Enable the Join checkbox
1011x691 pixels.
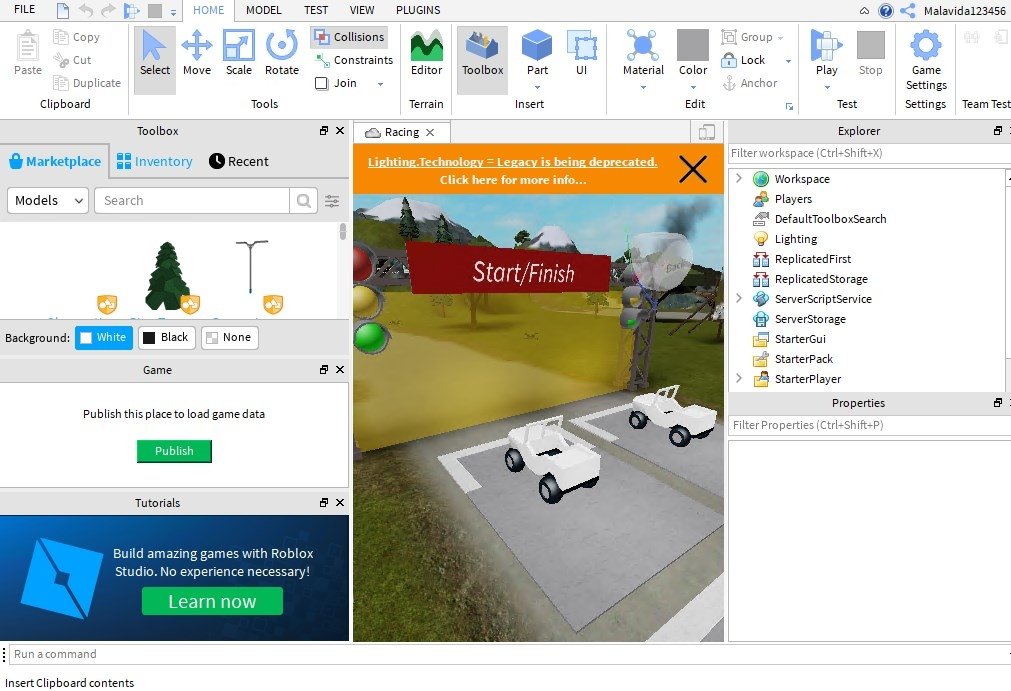(321, 83)
